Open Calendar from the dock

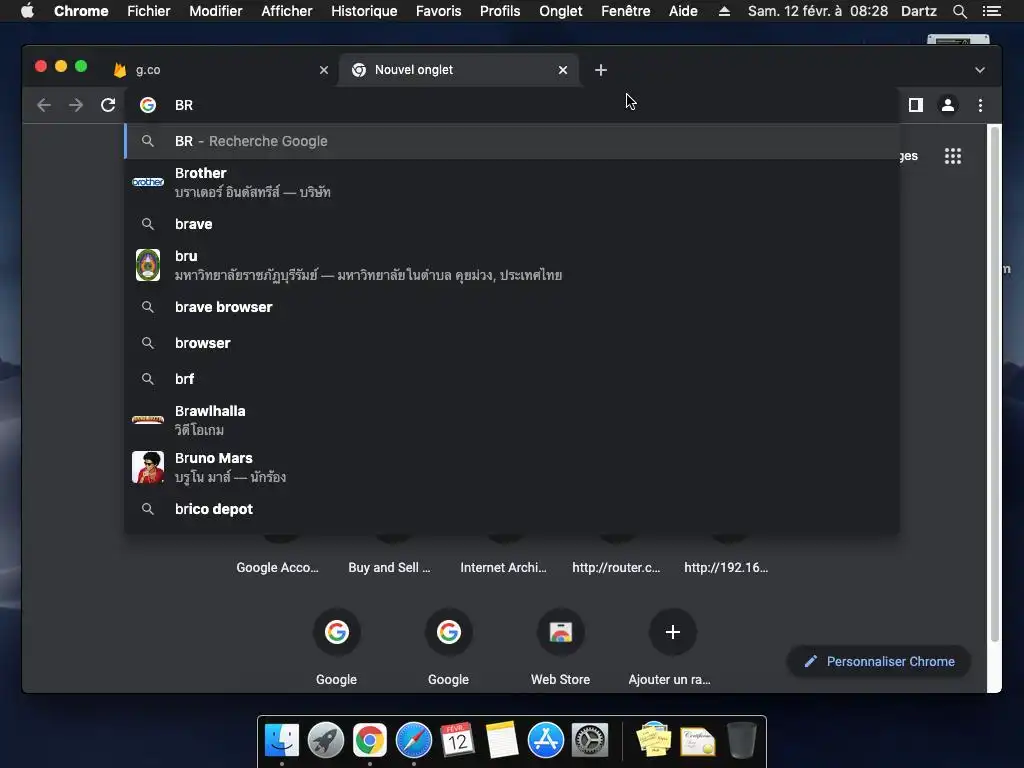click(x=457, y=741)
